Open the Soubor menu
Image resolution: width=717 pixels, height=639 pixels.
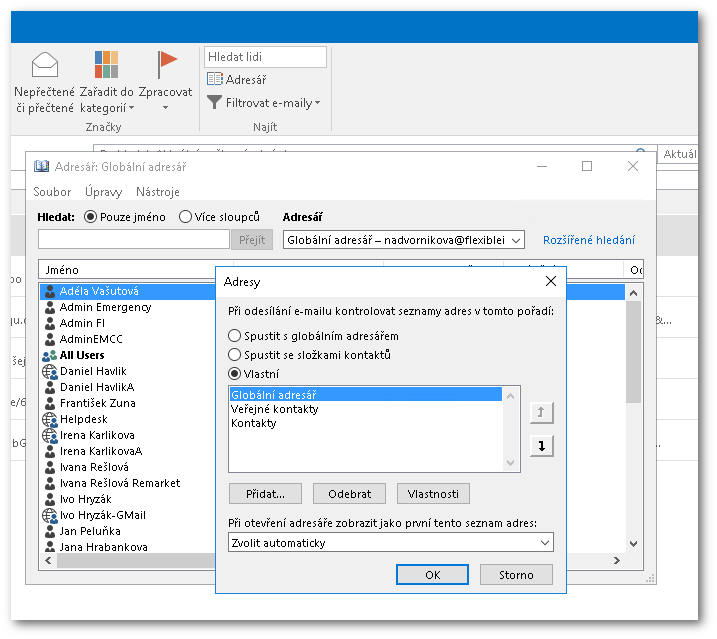pos(52,192)
